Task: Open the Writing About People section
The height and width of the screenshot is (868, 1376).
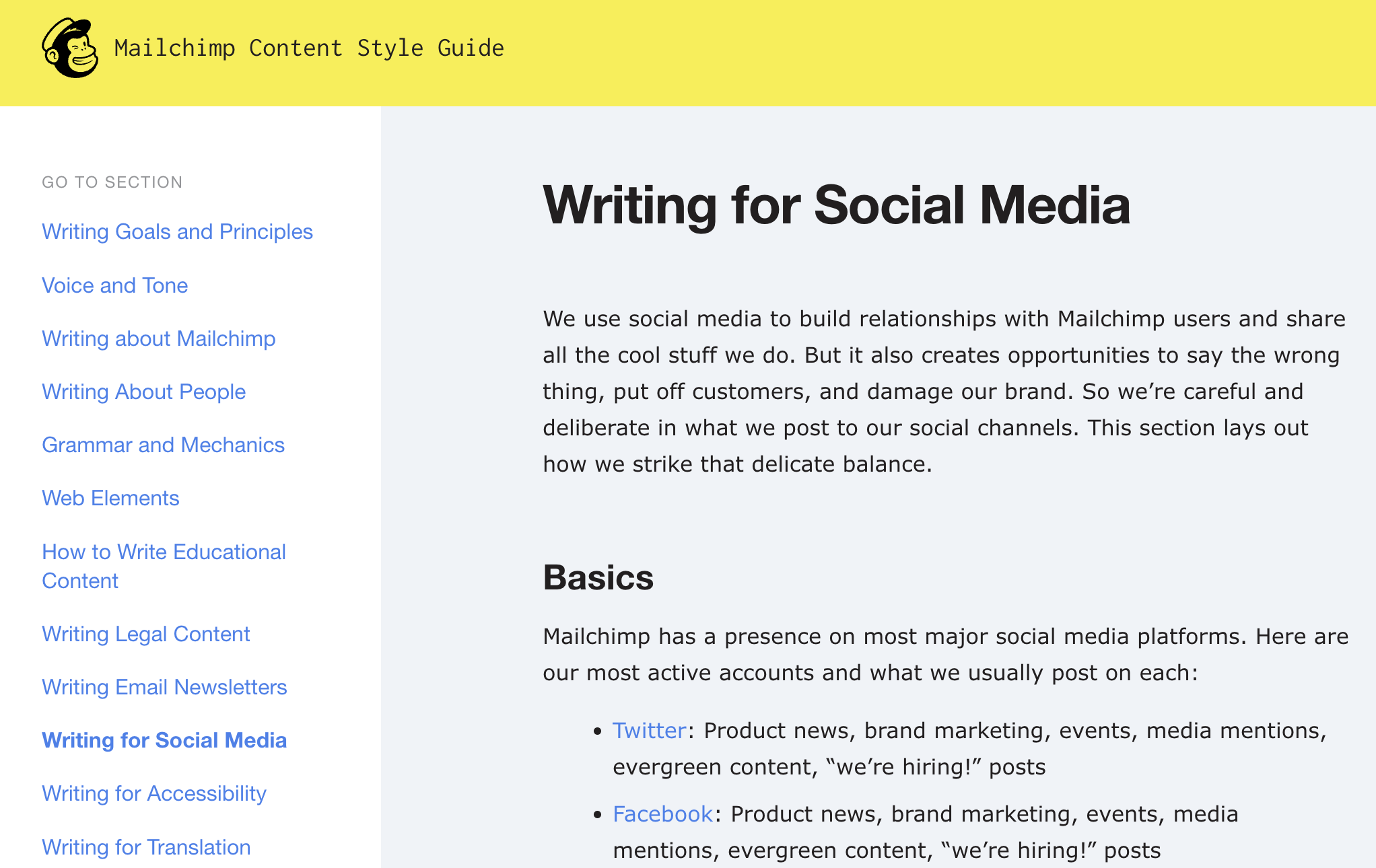Action: 143,392
